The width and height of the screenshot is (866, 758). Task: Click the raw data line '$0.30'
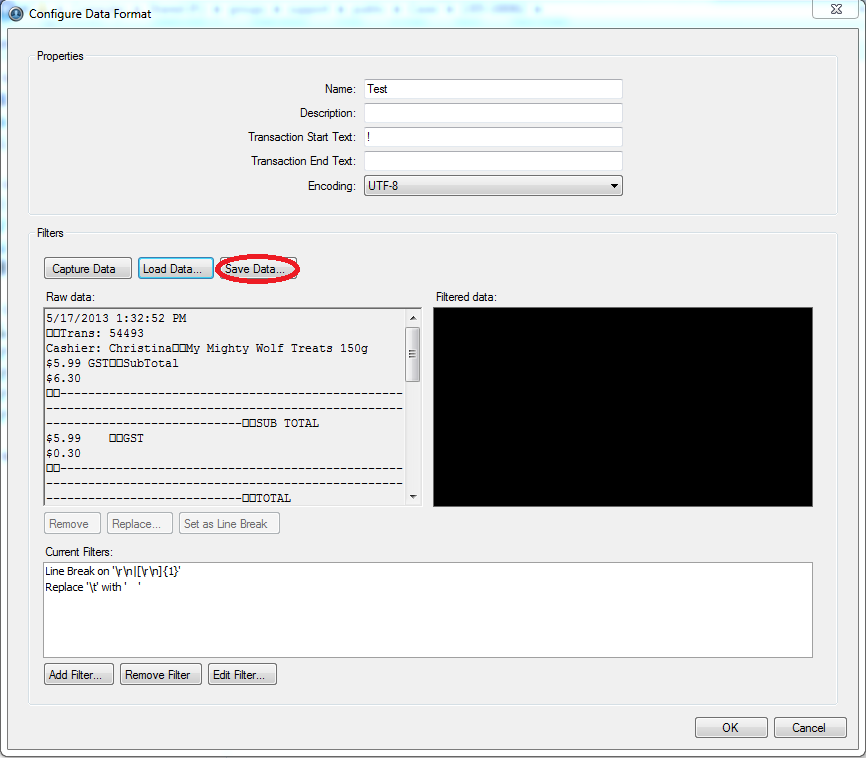64,453
